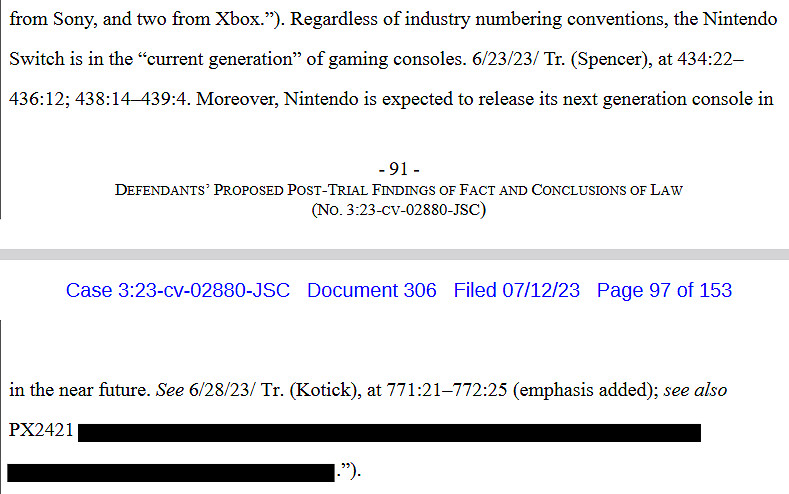Click the page number "- 91 -"
Viewport: 789px width, 494px height.
(x=399, y=169)
